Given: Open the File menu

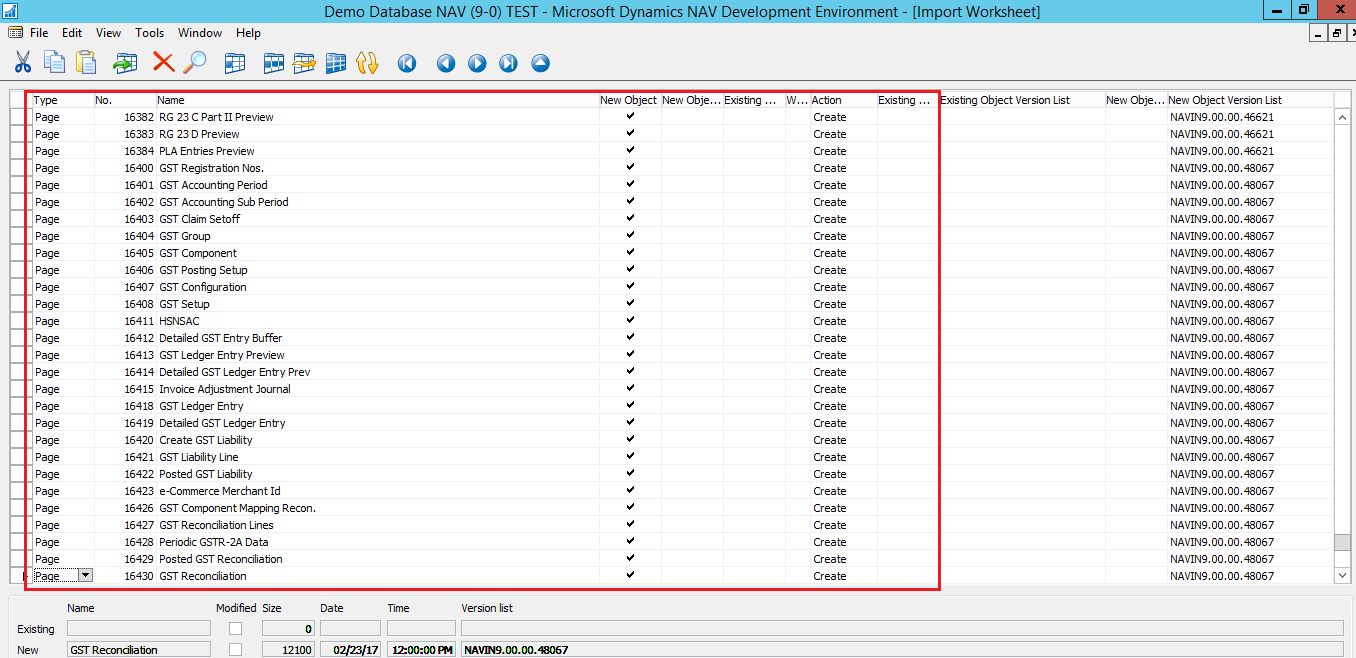Looking at the screenshot, I should coord(39,33).
